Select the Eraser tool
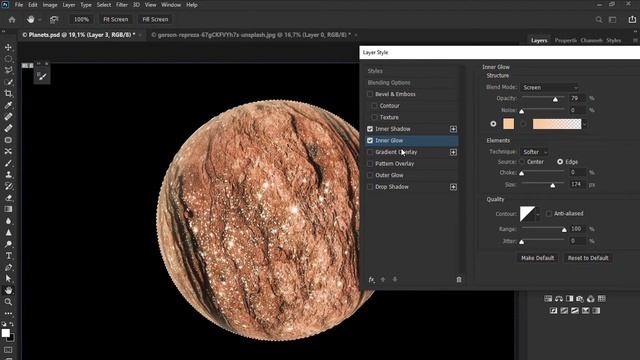 pyautogui.click(x=8, y=198)
